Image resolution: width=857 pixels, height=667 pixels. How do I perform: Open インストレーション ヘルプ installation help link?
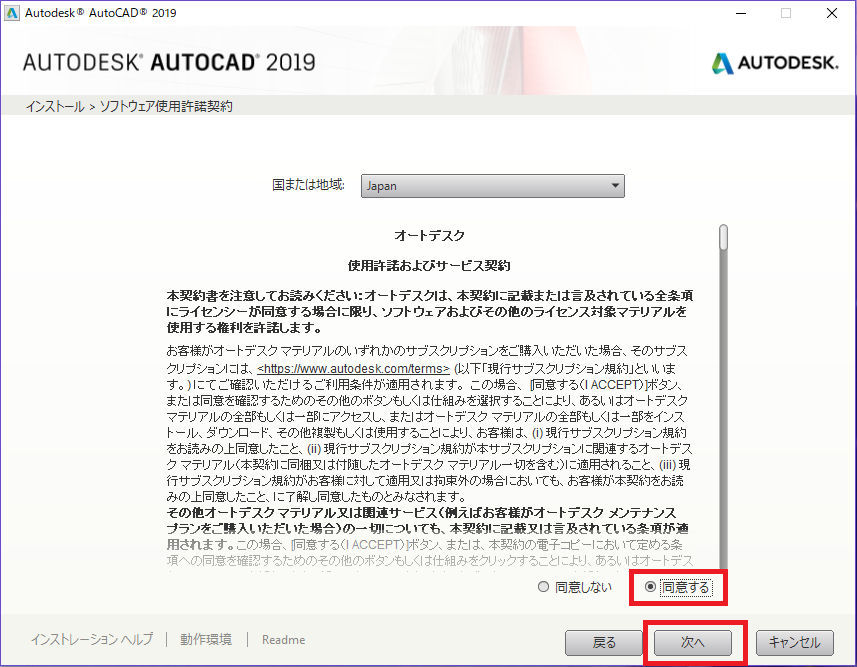pos(92,639)
